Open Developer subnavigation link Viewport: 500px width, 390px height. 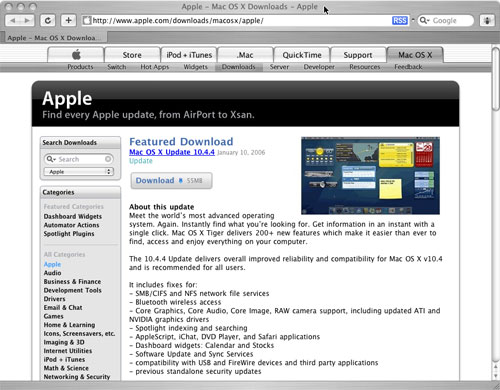tap(319, 67)
